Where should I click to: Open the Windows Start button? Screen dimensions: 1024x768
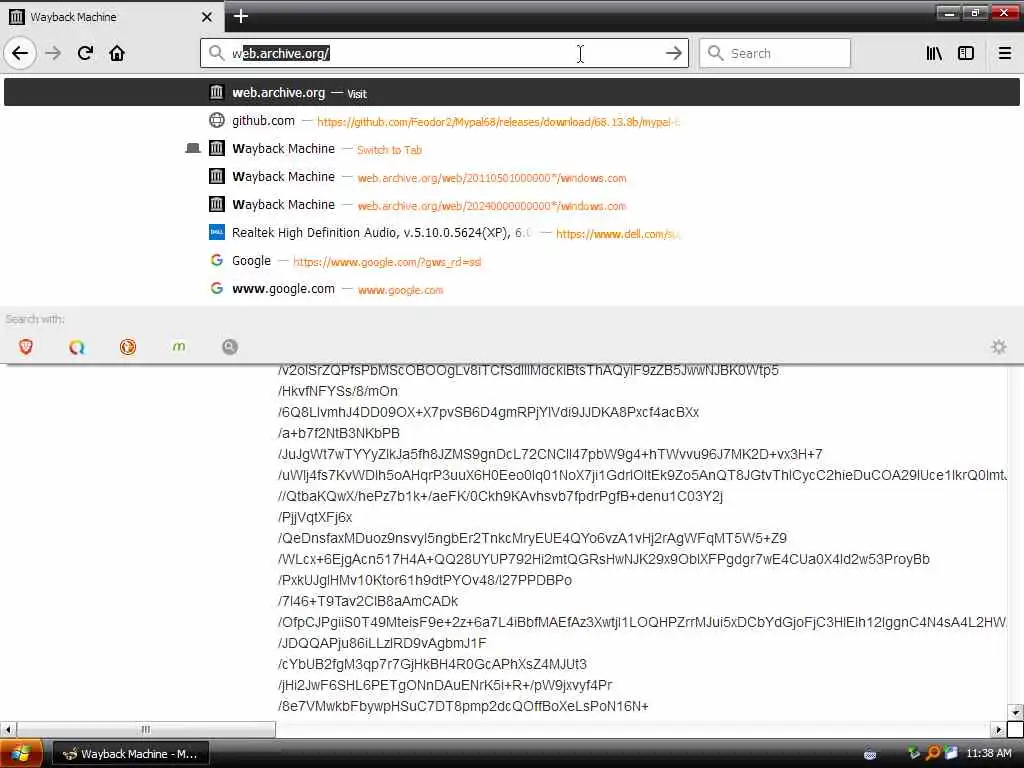[x=21, y=754]
